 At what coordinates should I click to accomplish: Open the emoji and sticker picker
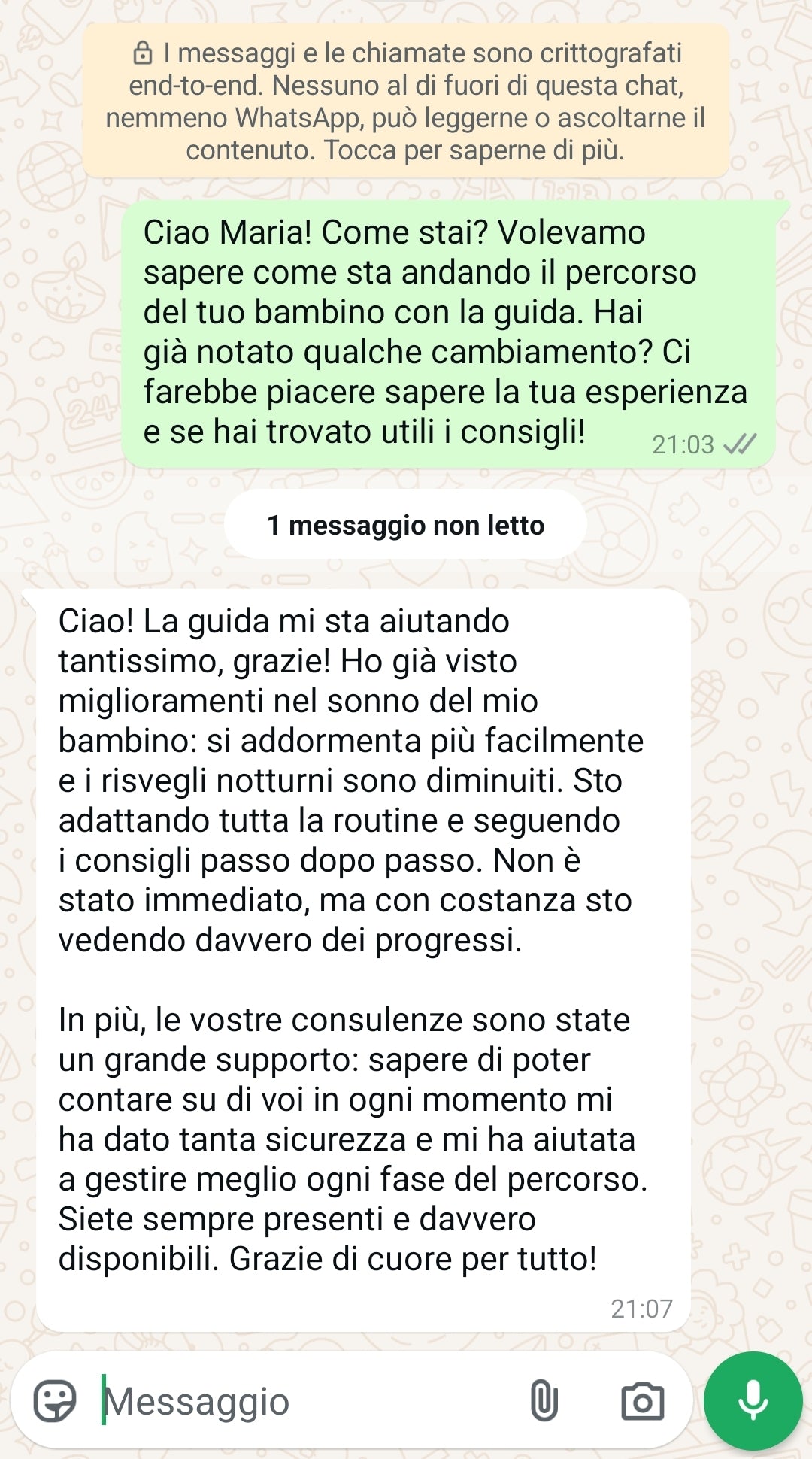55,1400
